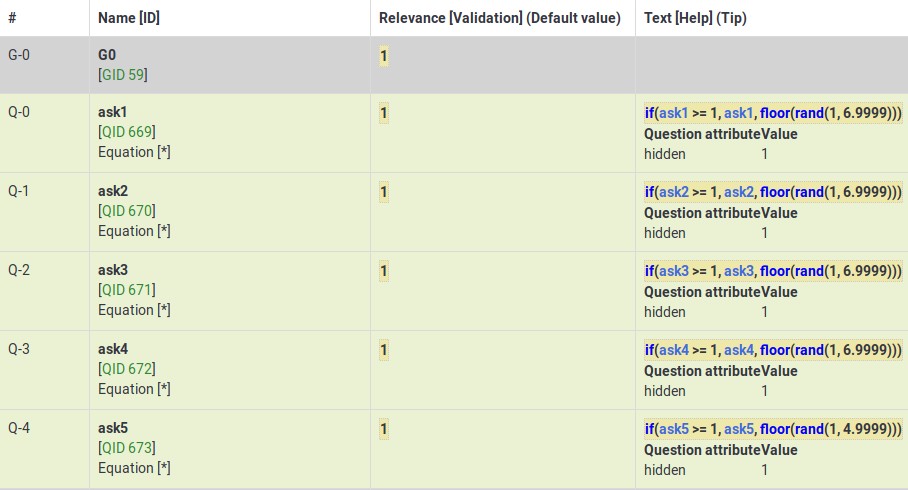Open the QID 670 question link
Screen dimensions: 908x490
pos(127,211)
